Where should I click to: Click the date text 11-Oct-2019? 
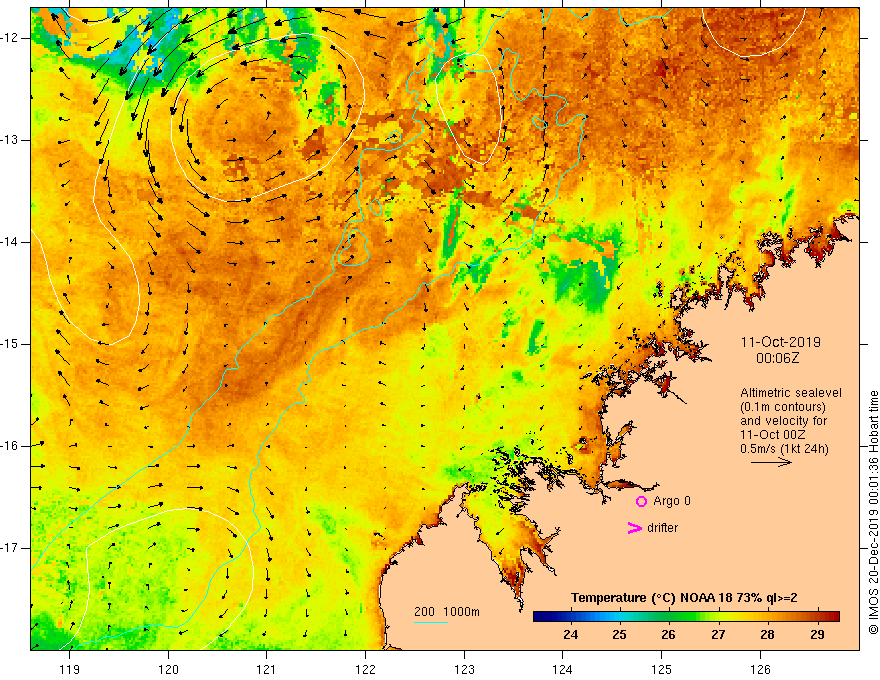[781, 342]
